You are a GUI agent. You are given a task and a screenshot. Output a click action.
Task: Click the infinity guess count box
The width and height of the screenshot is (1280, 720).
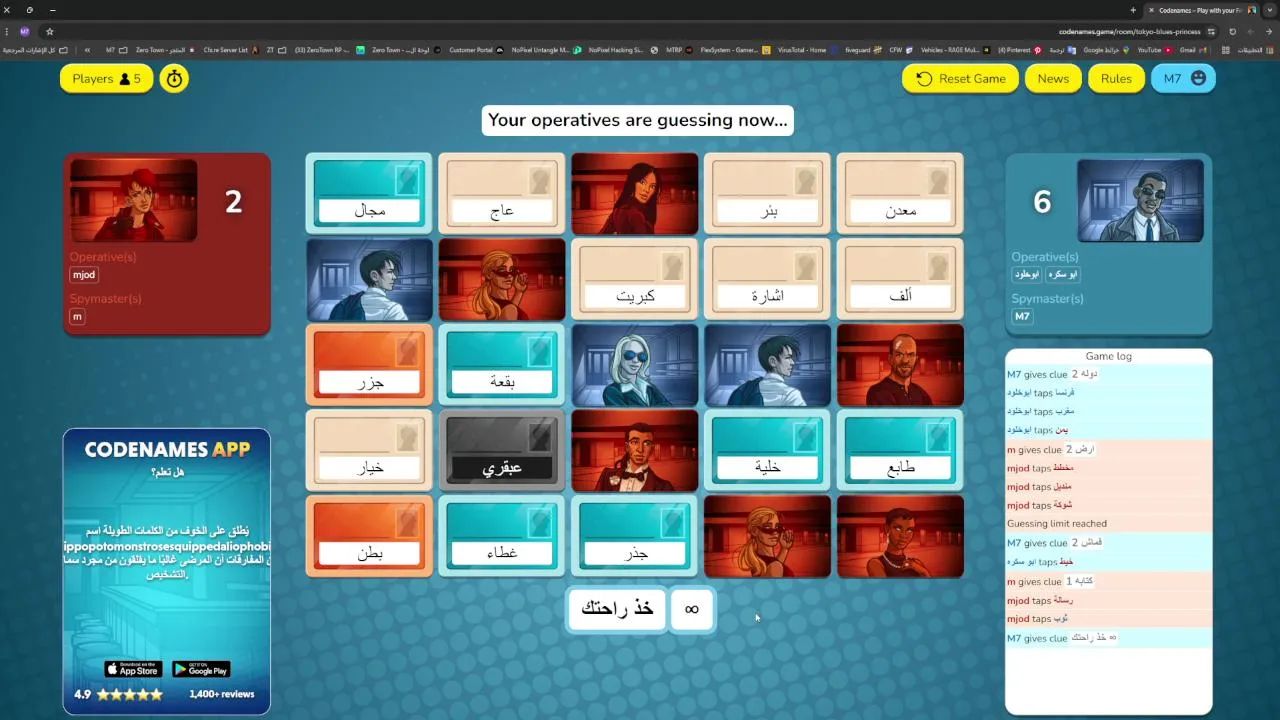tap(691, 609)
